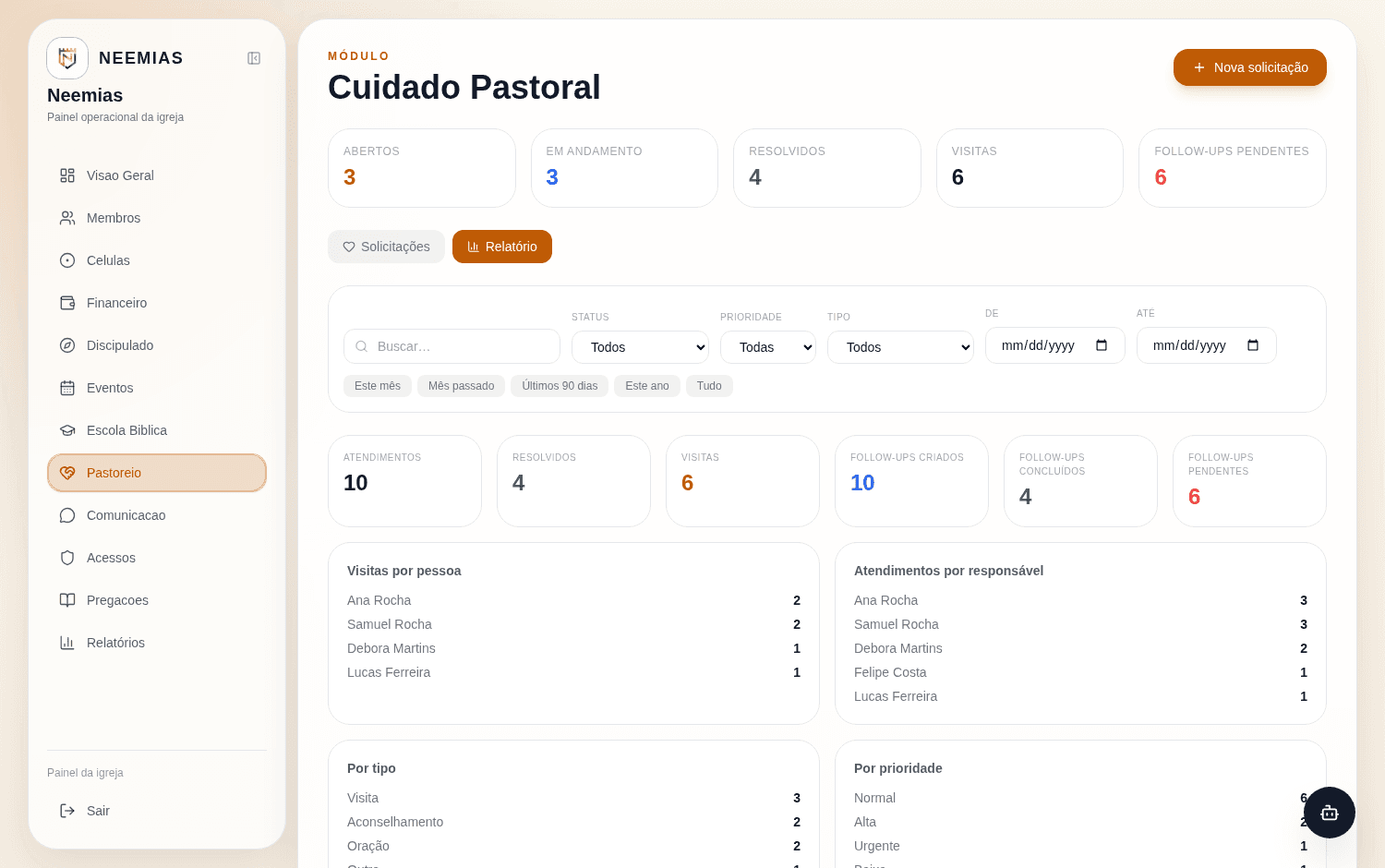Click Aconselhamento row under Por tipo
The width and height of the screenshot is (1385, 868).
tap(573, 822)
